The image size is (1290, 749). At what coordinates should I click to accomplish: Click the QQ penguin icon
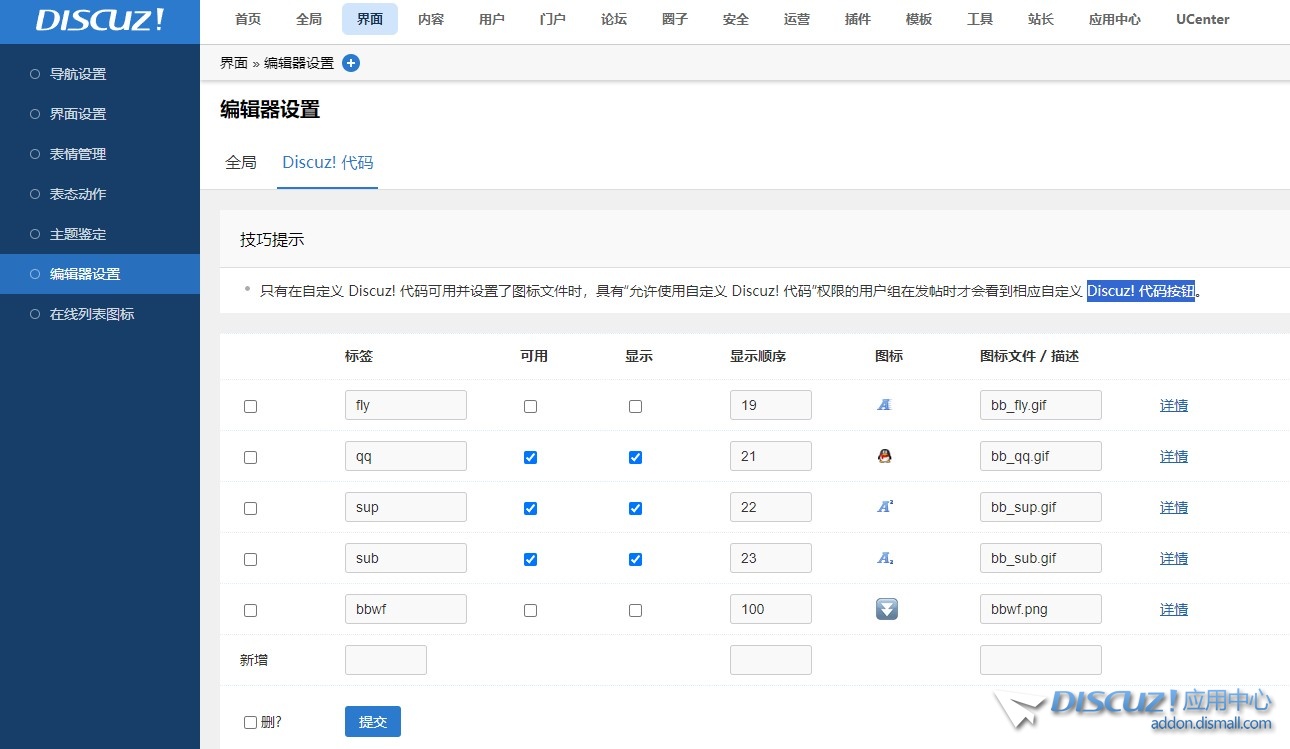pos(884,456)
